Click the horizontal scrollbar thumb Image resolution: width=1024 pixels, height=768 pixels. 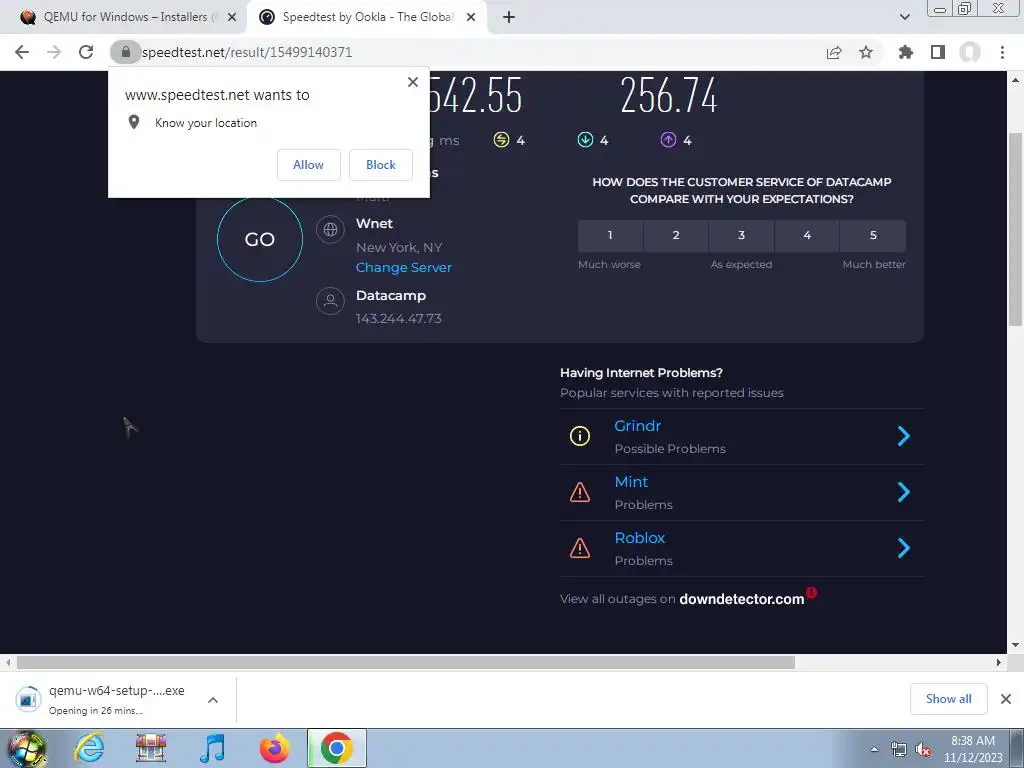(406, 662)
